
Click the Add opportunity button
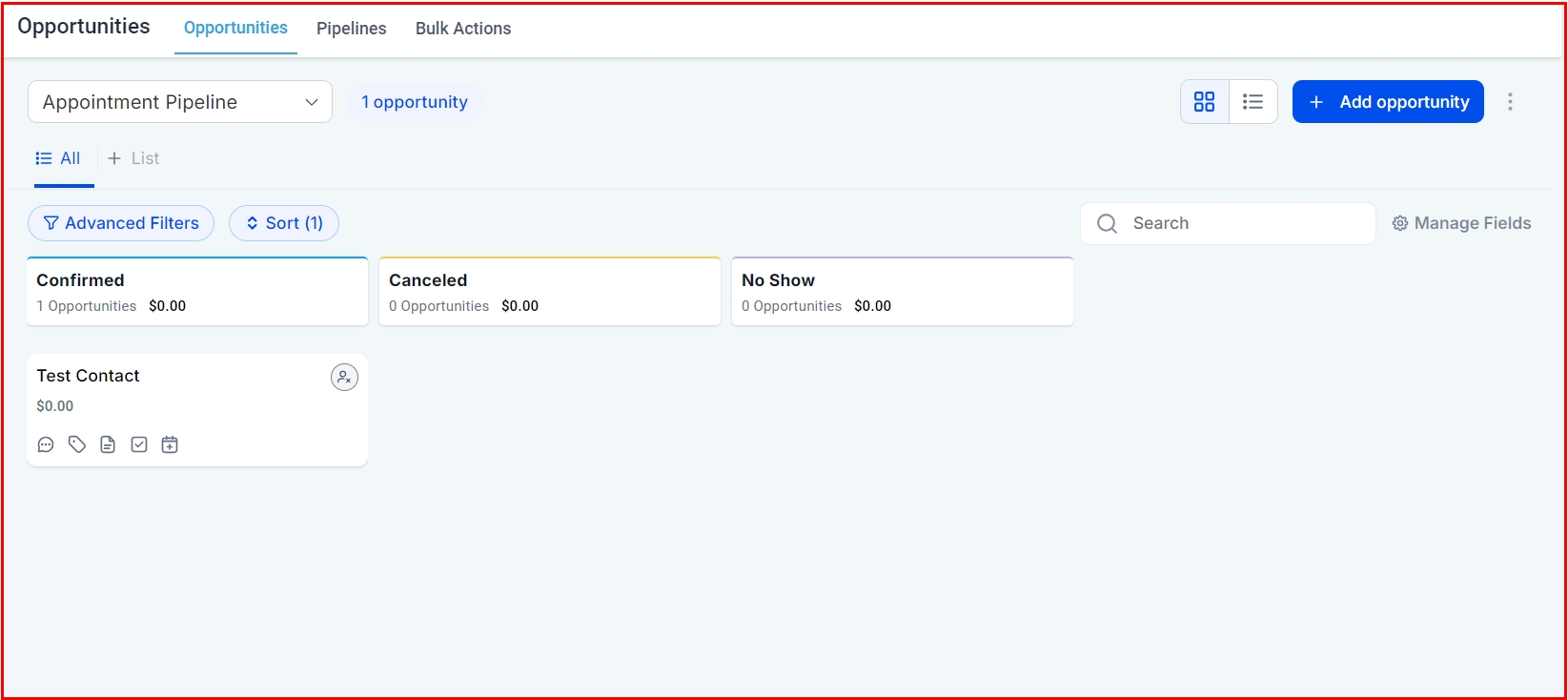click(x=1388, y=102)
